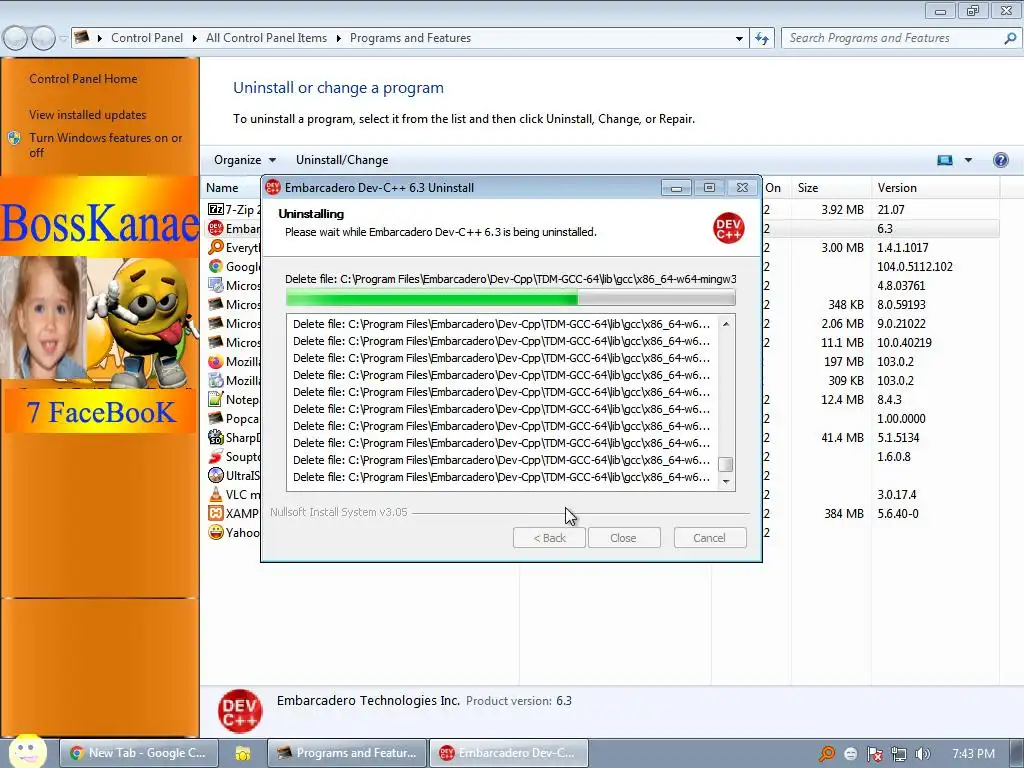Select version 21.07 cell
The image size is (1024, 768).
click(x=891, y=210)
